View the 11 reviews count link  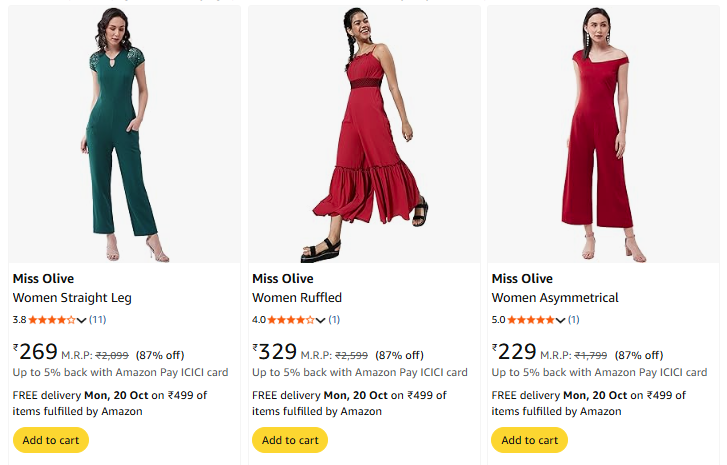point(98,320)
